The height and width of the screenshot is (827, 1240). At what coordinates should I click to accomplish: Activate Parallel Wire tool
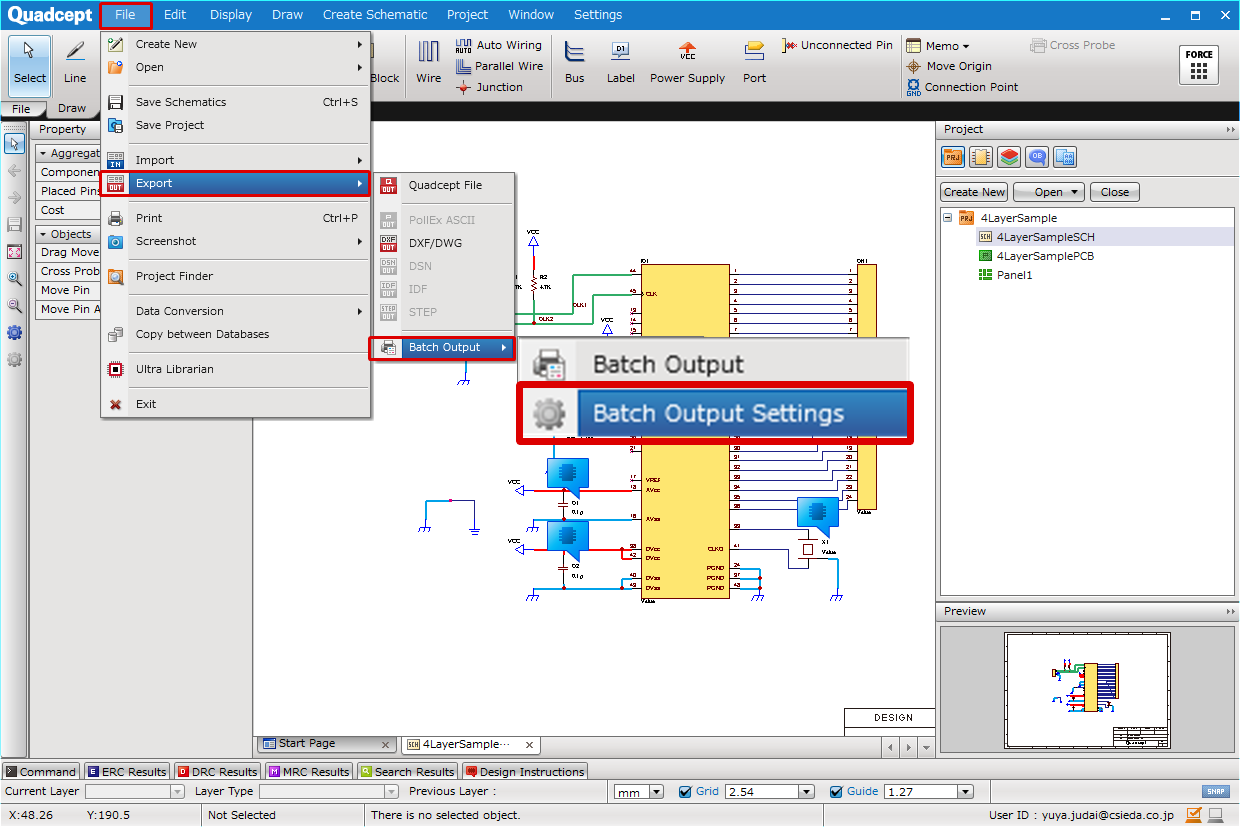click(x=499, y=66)
